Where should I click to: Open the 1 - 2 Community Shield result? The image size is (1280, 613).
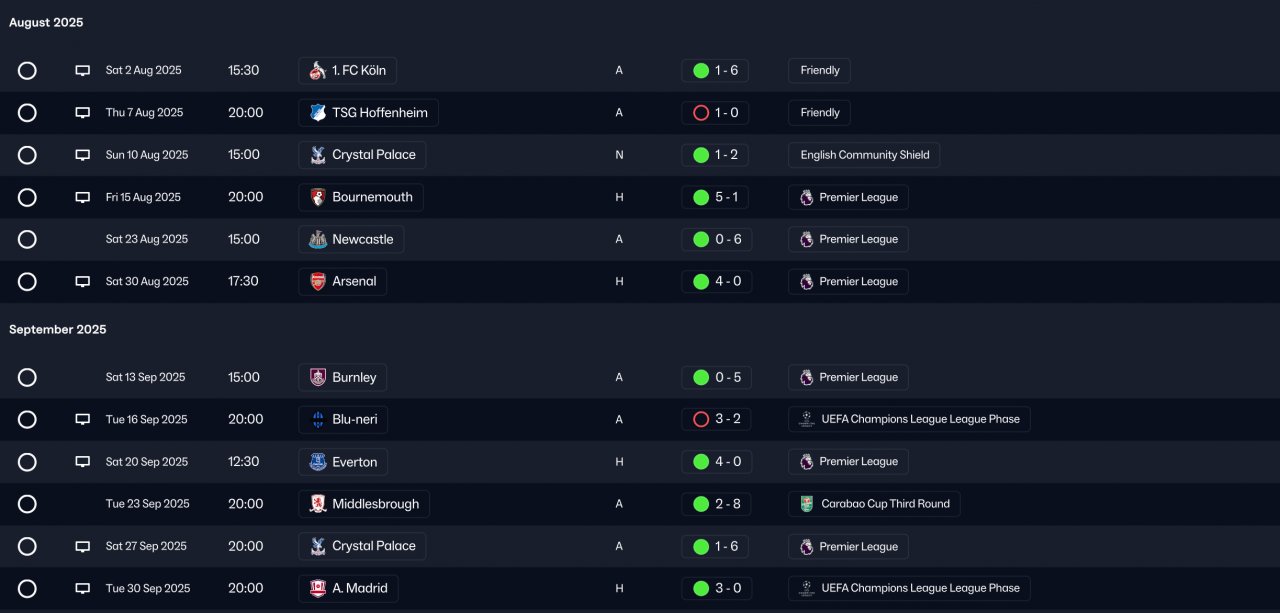click(x=716, y=155)
